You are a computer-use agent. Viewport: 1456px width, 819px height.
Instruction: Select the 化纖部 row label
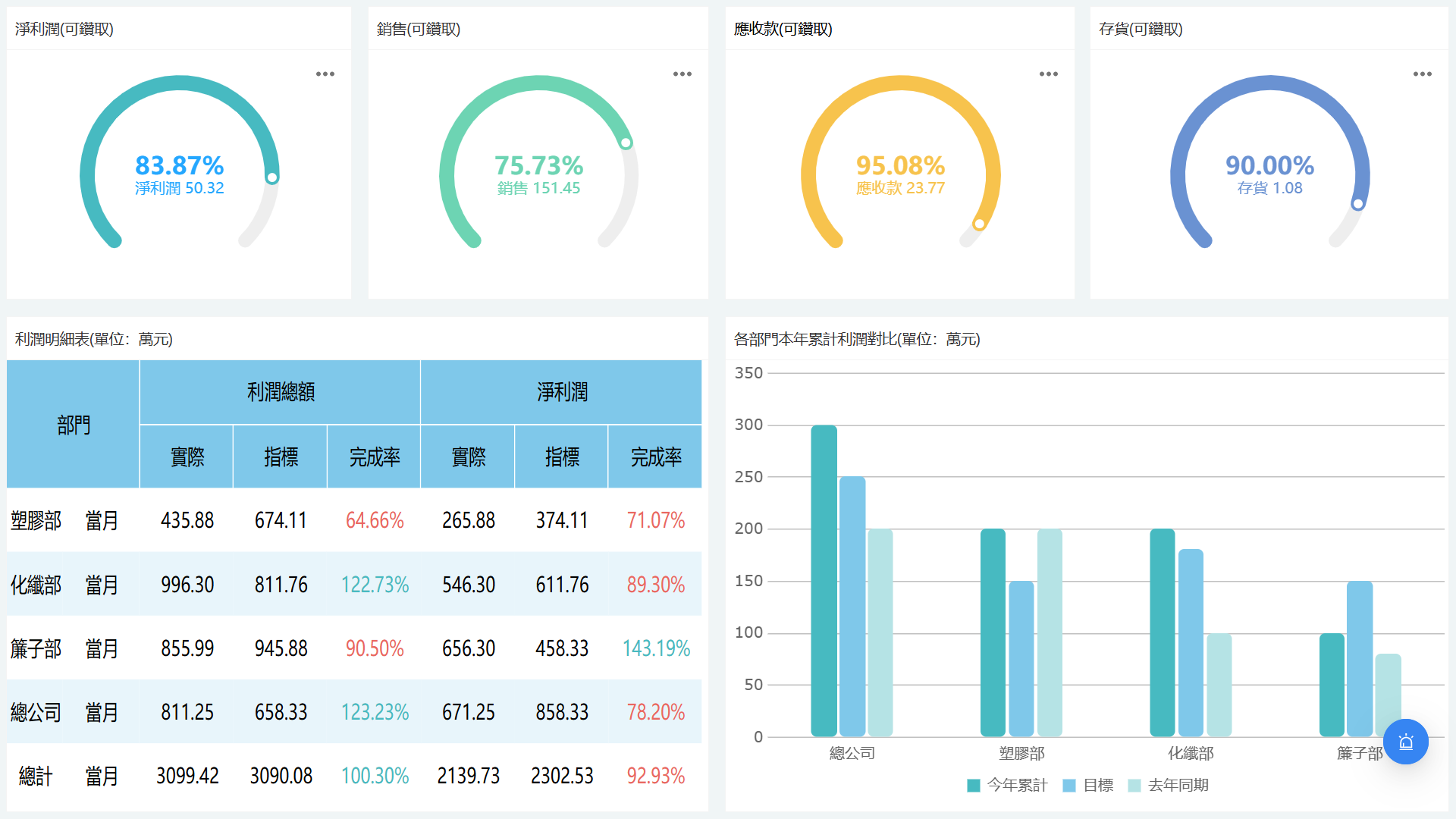click(x=36, y=585)
